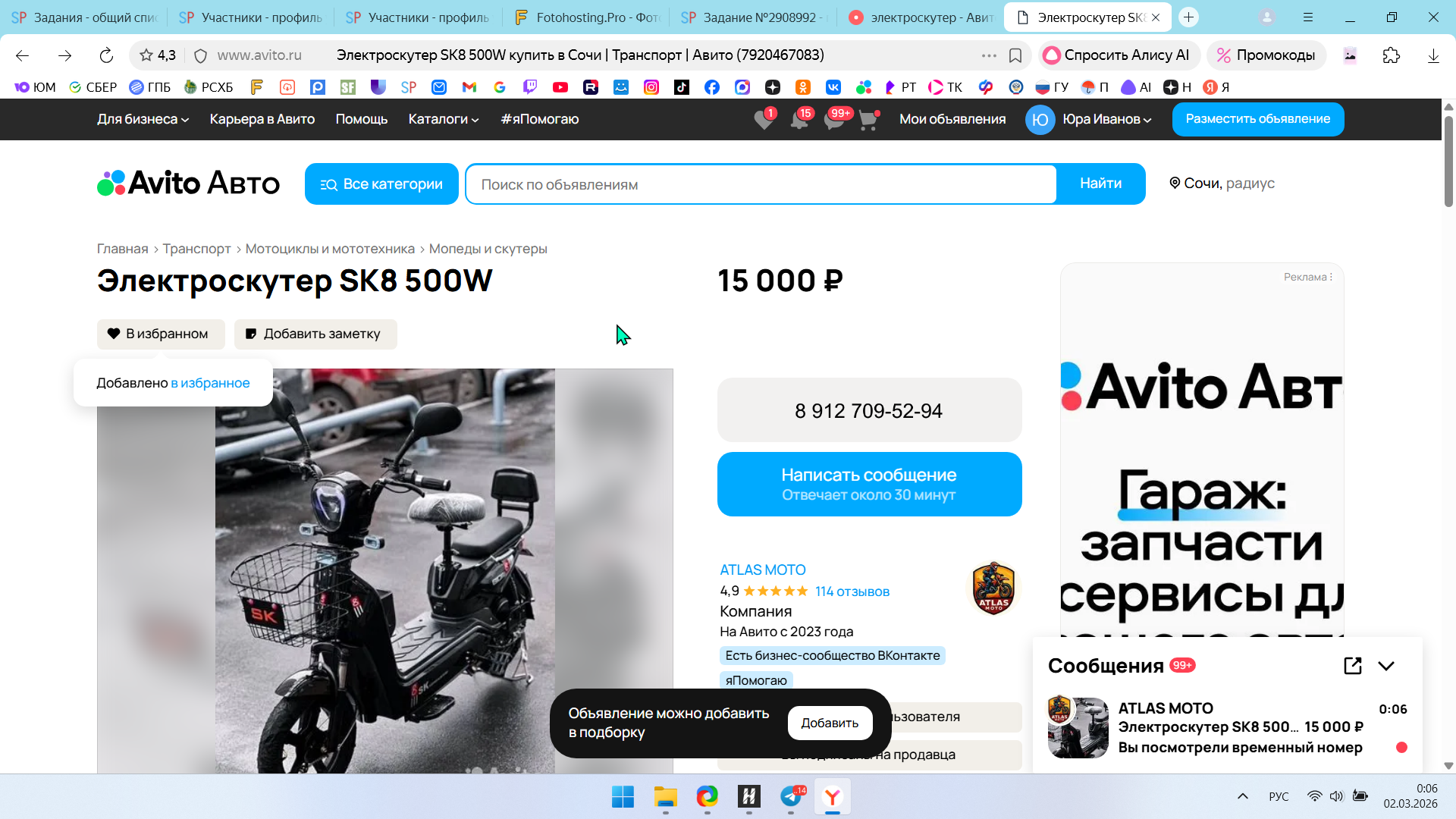Click the Написать сообщение button
This screenshot has height=819, width=1456.
click(x=869, y=484)
